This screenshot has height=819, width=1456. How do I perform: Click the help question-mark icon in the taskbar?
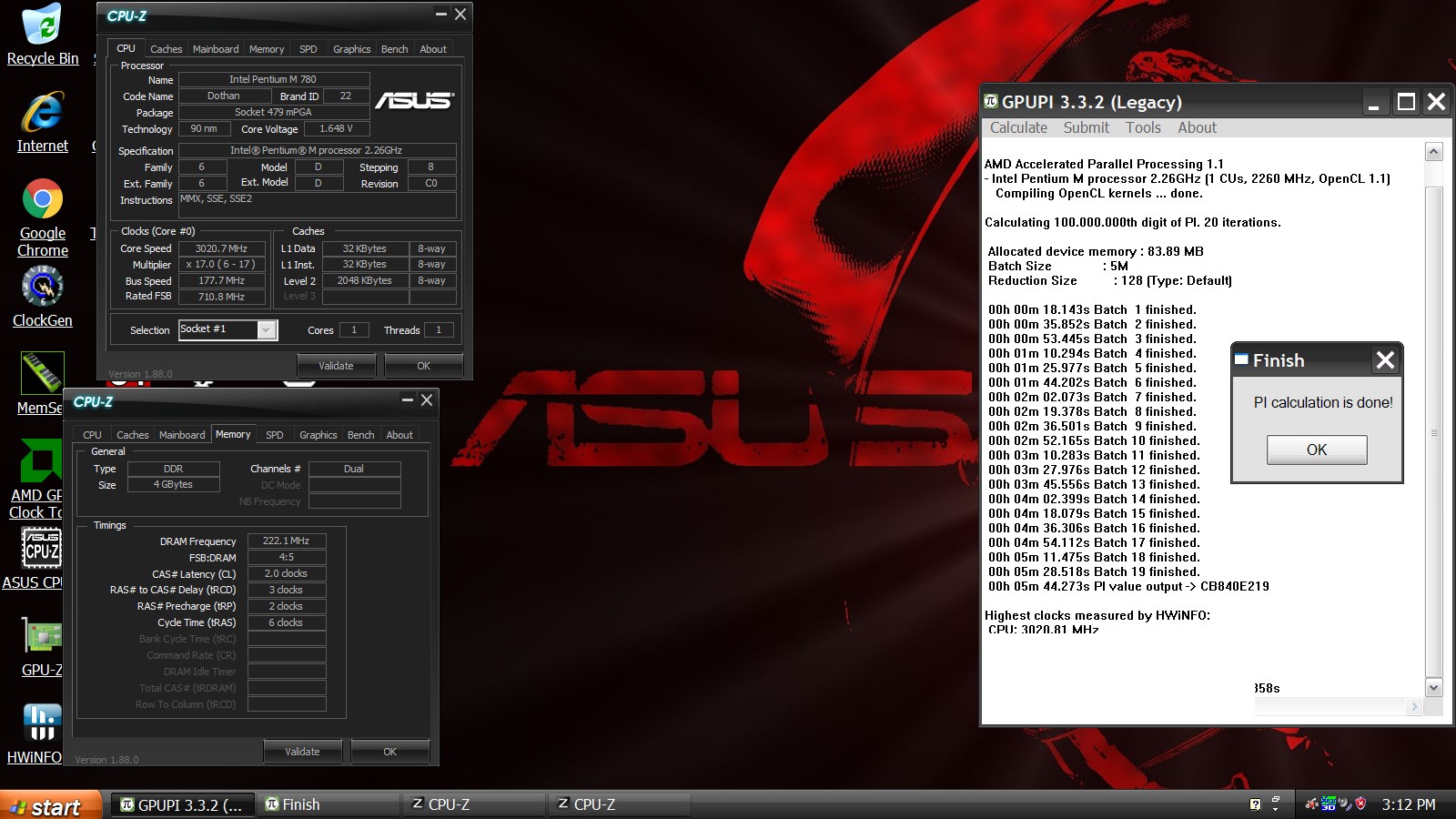(1256, 804)
